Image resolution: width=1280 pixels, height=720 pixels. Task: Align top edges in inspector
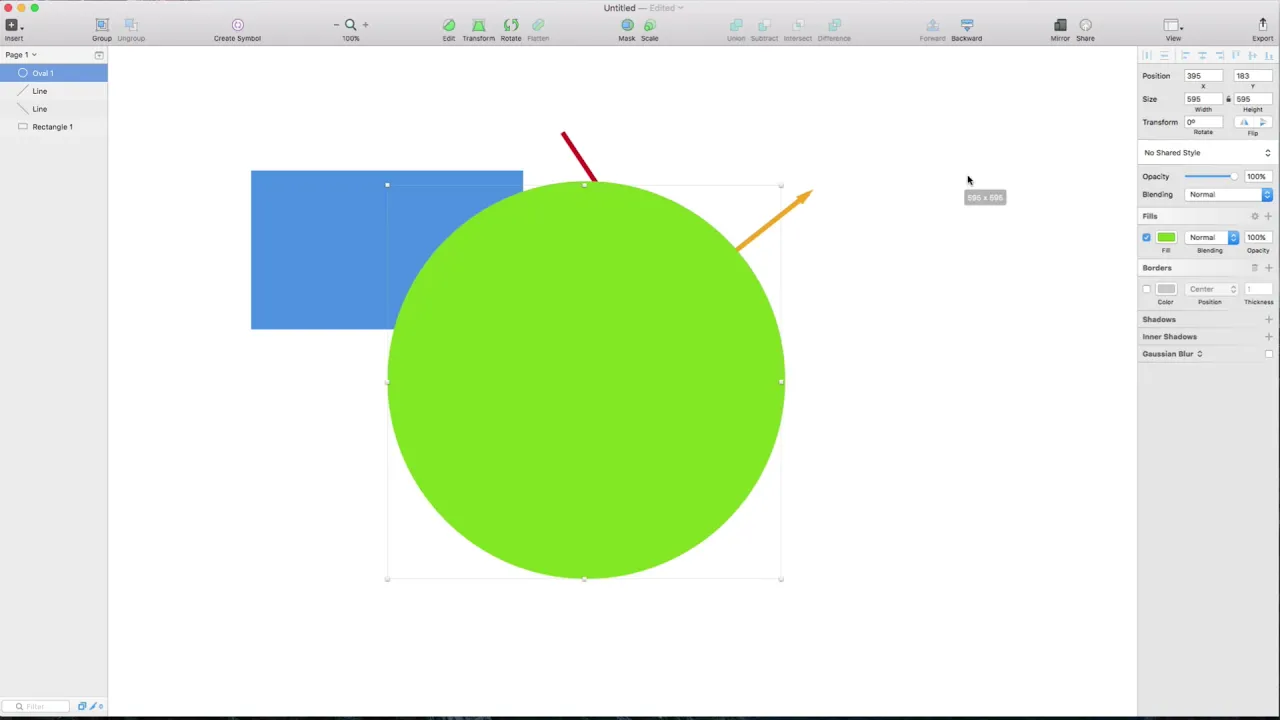point(1236,56)
